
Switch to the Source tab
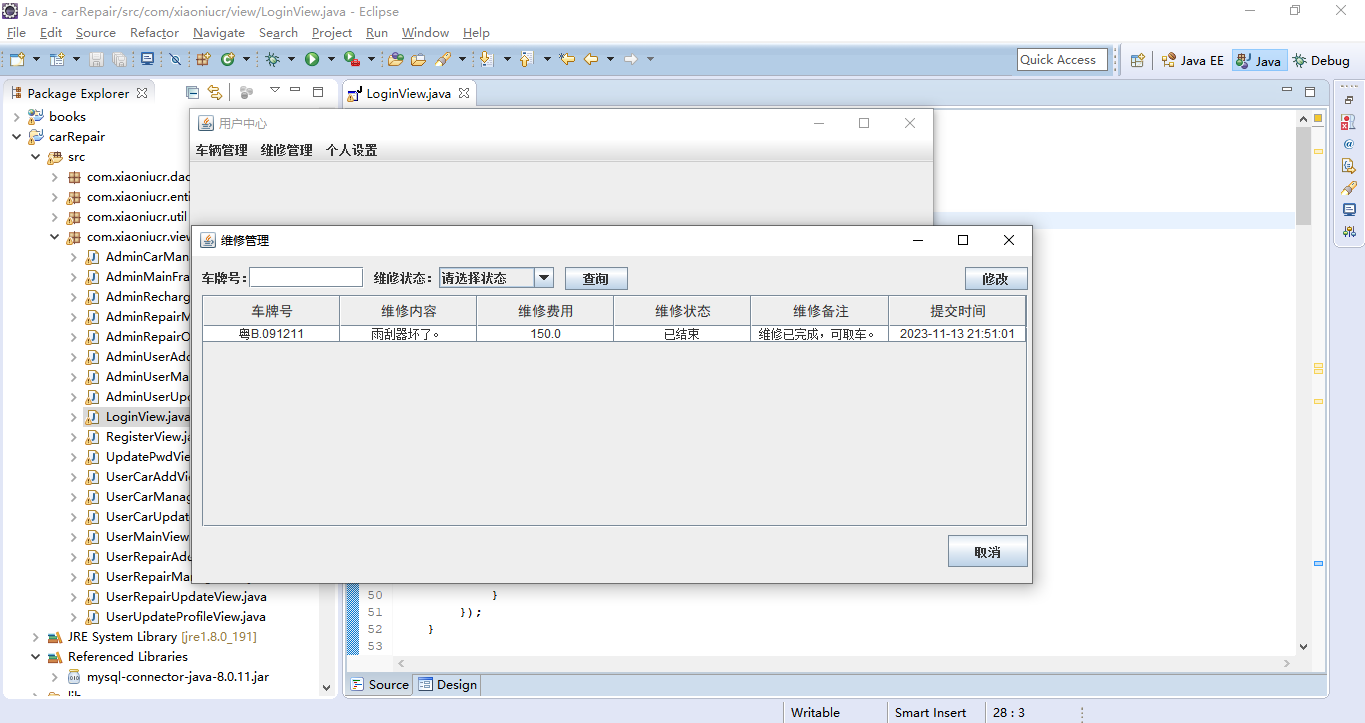pyautogui.click(x=379, y=685)
